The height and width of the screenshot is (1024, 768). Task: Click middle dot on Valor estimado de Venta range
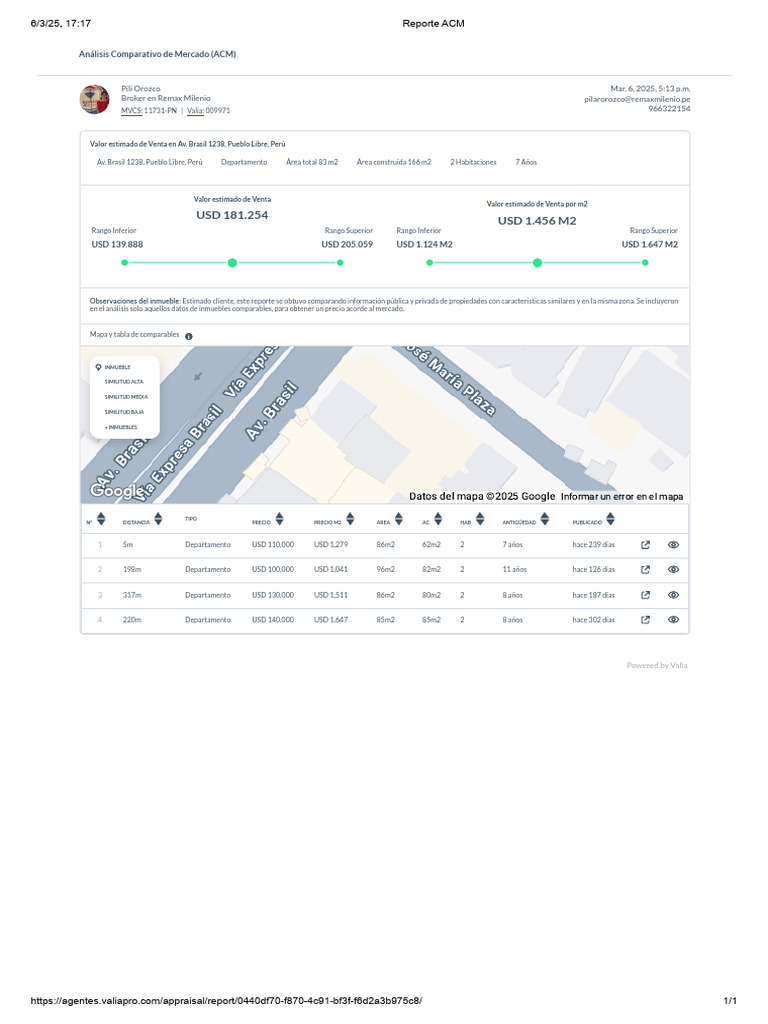232,263
